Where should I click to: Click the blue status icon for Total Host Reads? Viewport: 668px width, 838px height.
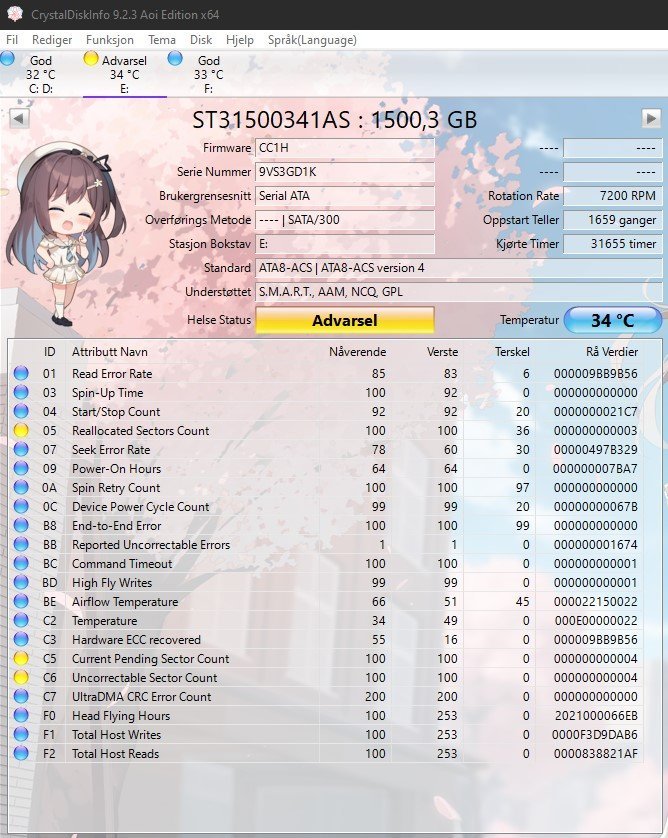tap(21, 753)
